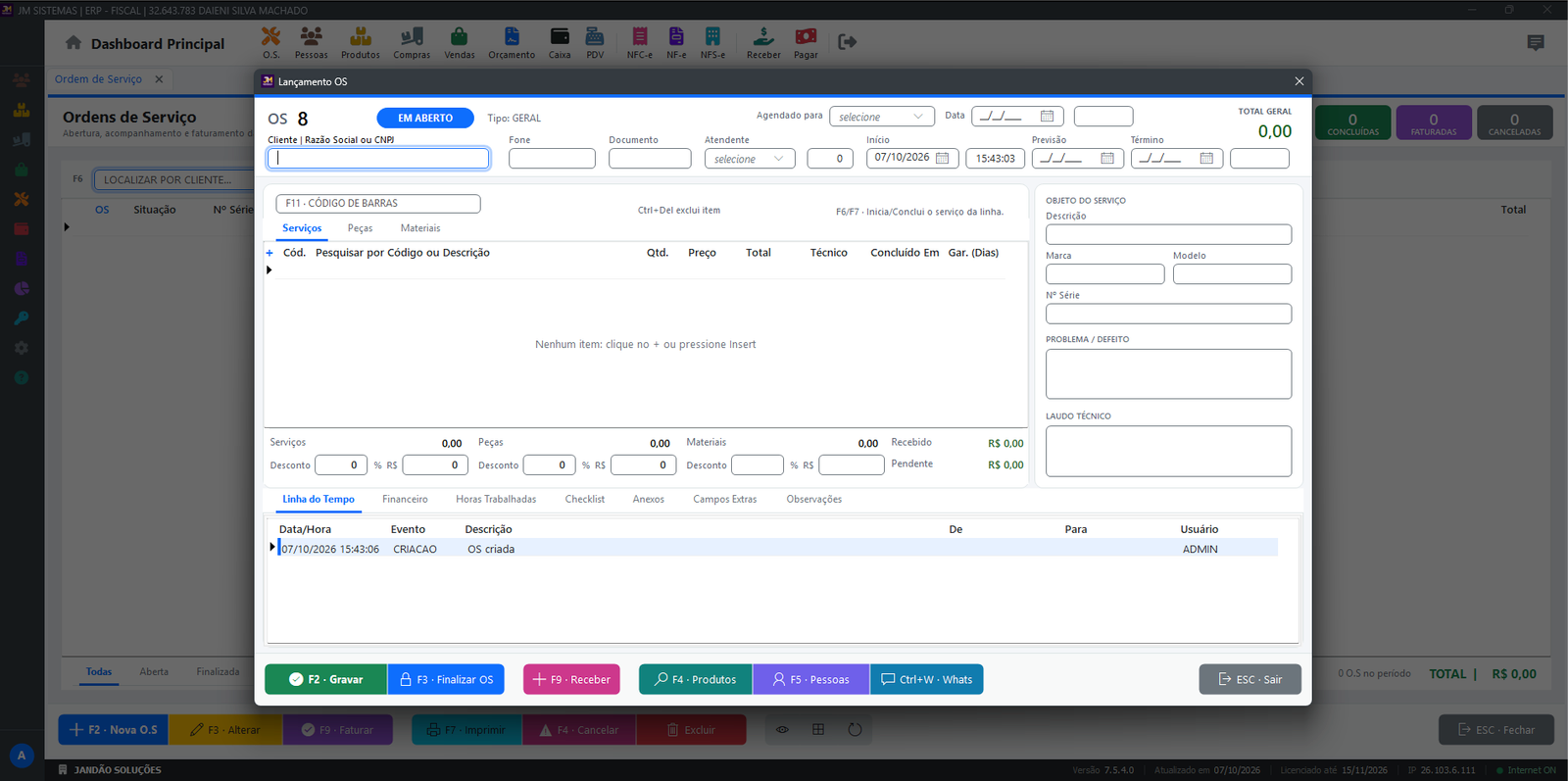
Task: Click the Dashboard Principal home icon
Action: (73, 43)
